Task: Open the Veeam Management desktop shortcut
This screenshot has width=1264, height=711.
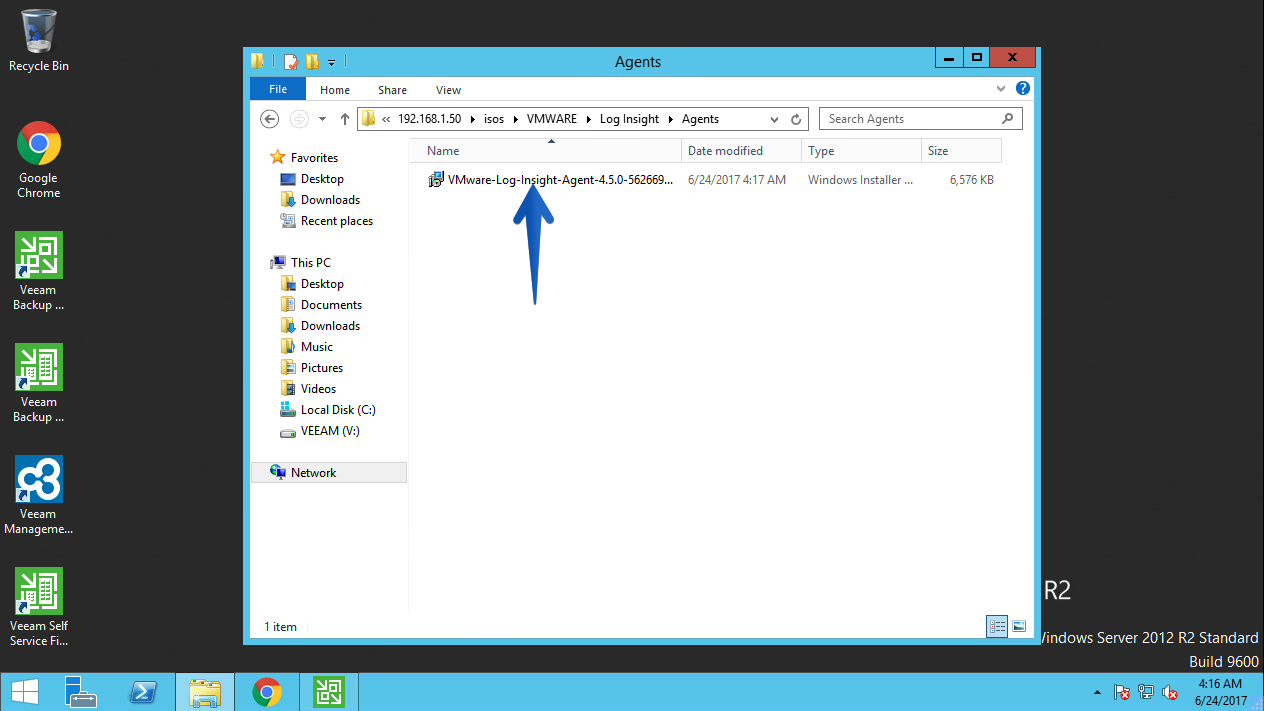Action: click(x=39, y=496)
